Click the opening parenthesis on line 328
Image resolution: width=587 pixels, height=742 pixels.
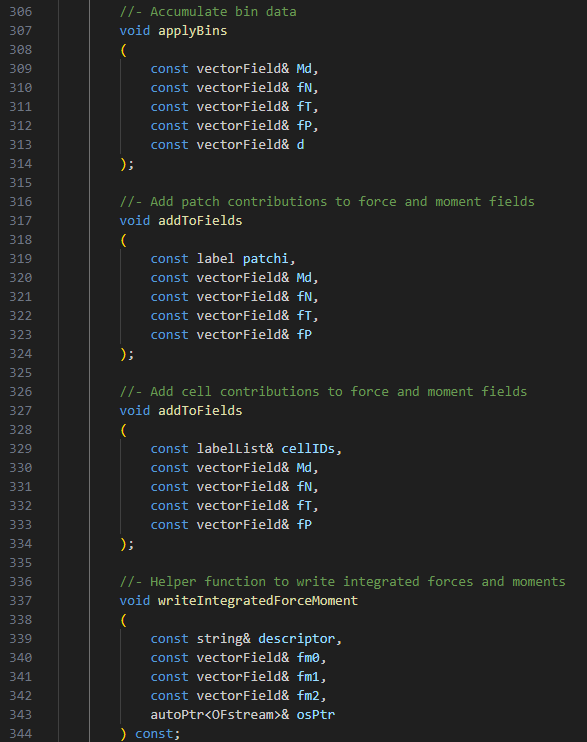(x=124, y=430)
